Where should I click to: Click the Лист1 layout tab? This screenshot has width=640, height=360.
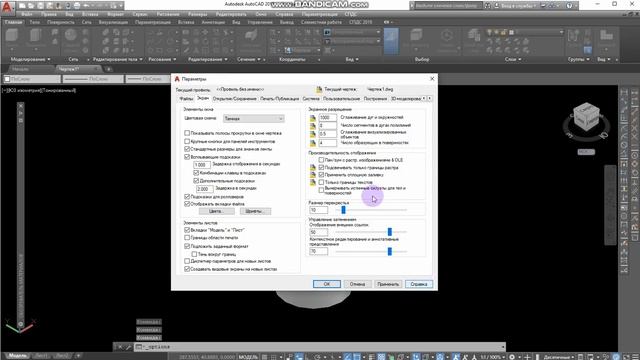coord(42,356)
